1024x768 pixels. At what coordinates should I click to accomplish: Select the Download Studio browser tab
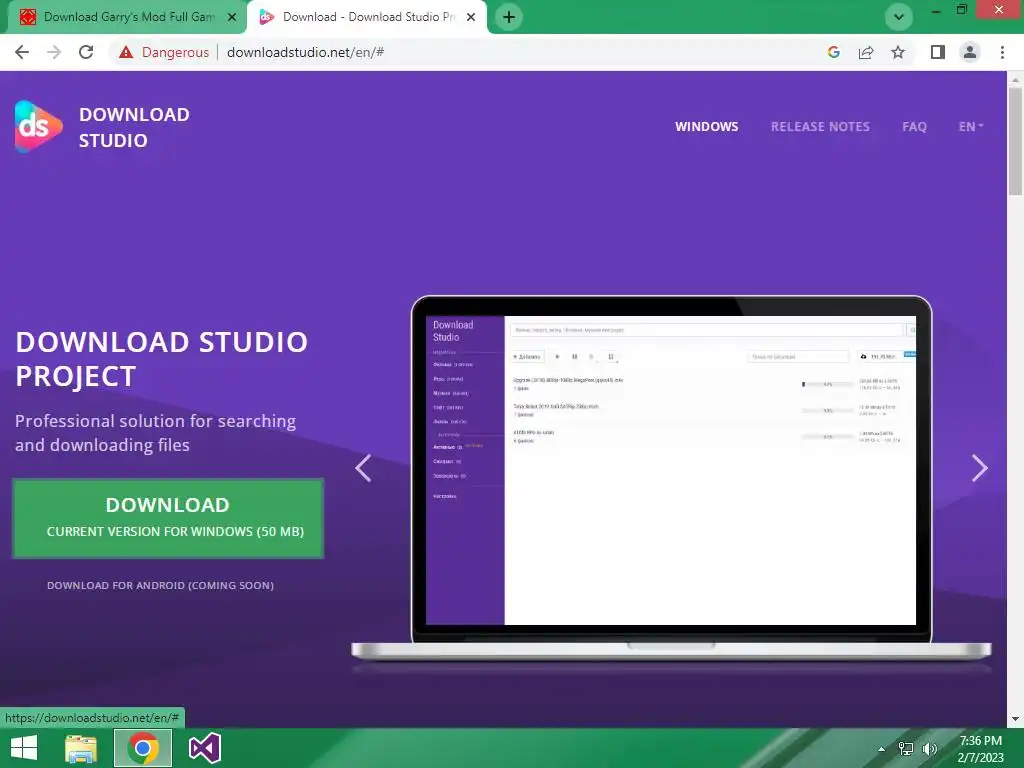[x=366, y=17]
